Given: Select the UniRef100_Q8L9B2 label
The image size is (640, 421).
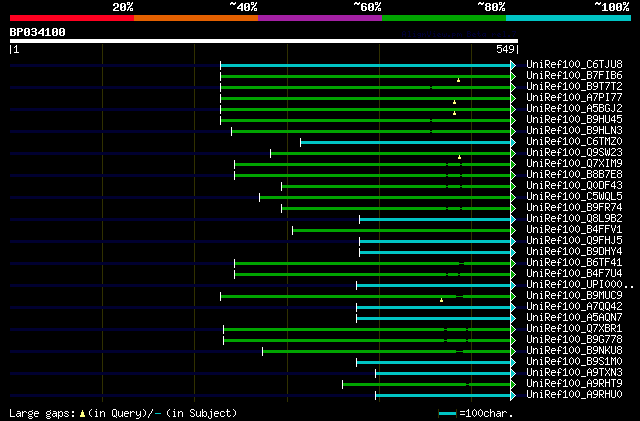Looking at the screenshot, I should (574, 219).
